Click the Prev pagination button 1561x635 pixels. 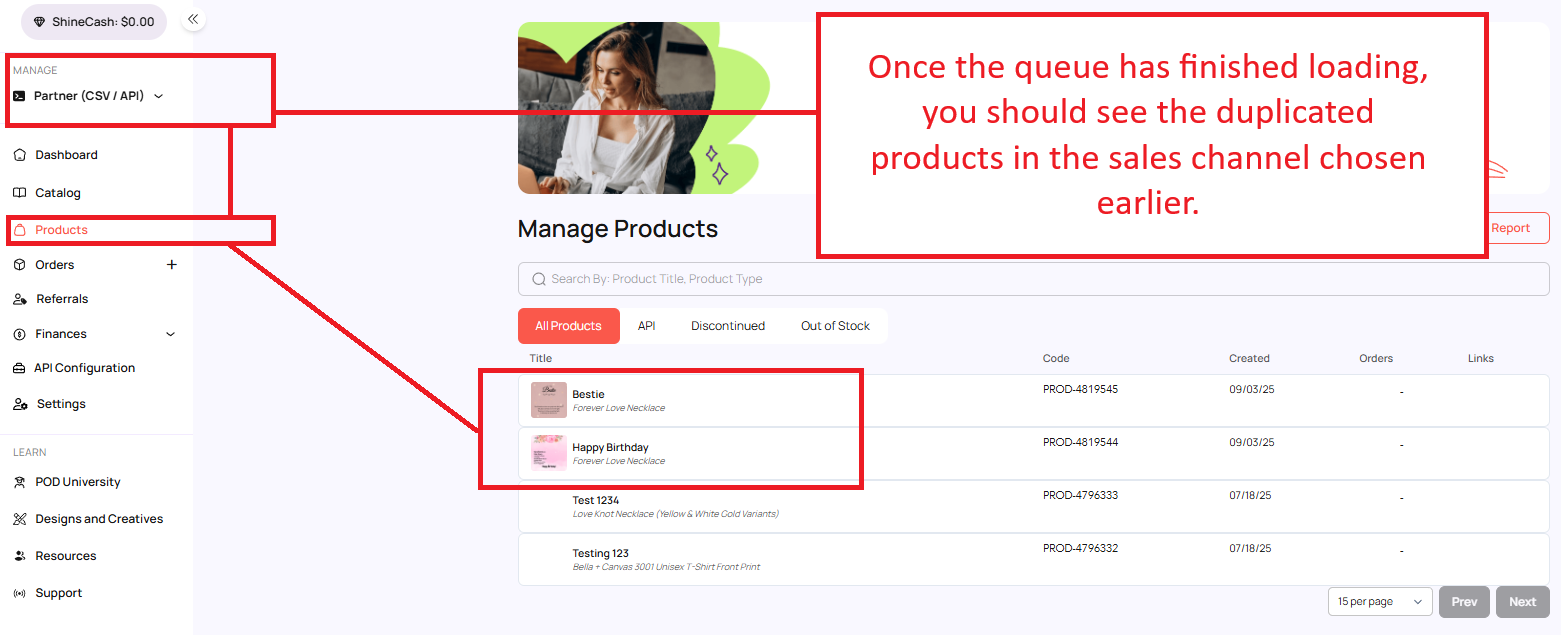coord(1464,602)
